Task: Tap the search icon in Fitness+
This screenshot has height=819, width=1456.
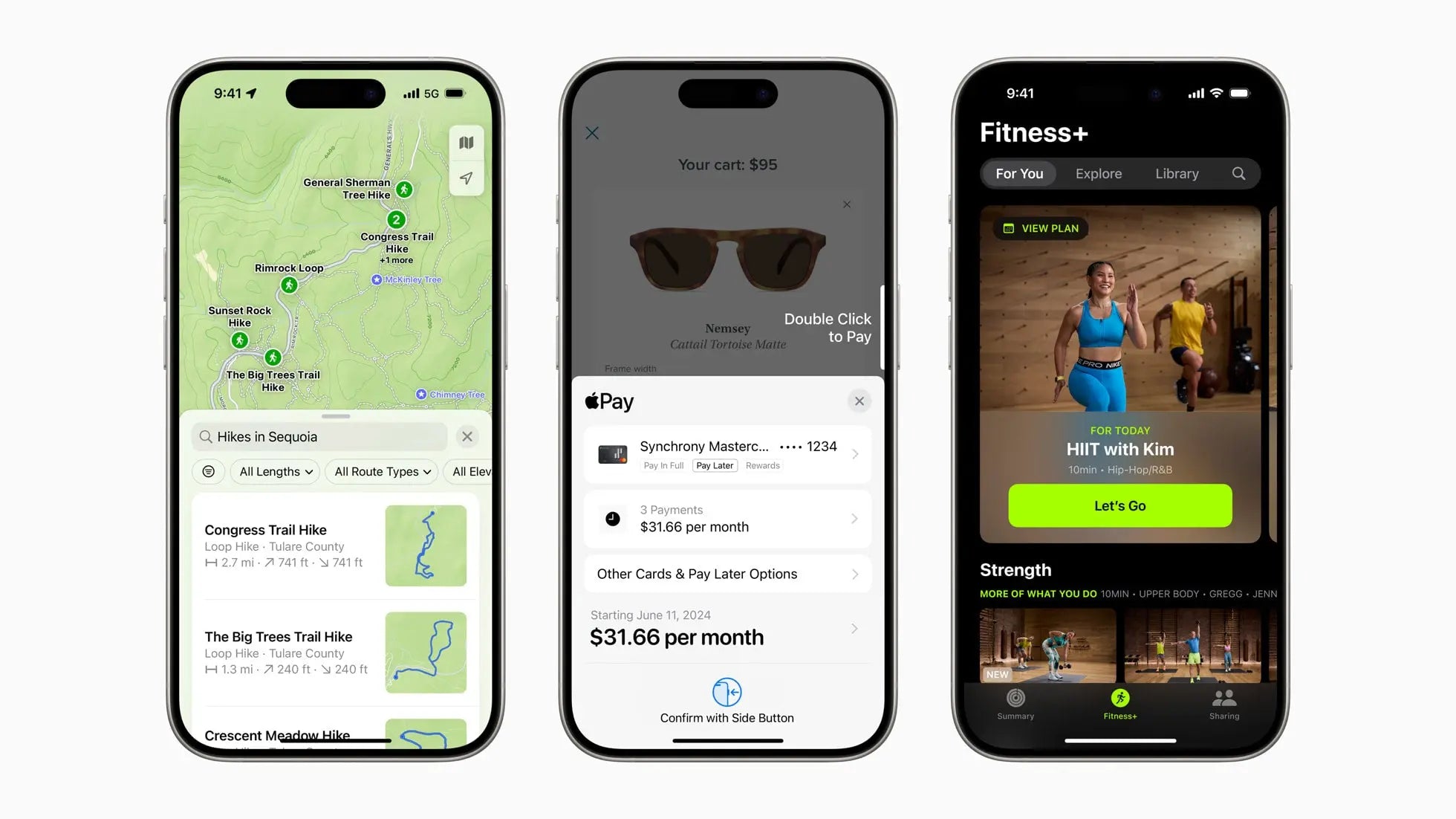Action: tap(1237, 173)
